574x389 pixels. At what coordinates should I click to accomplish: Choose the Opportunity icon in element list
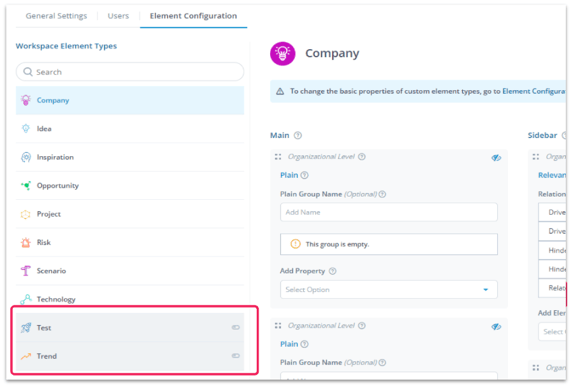point(26,186)
